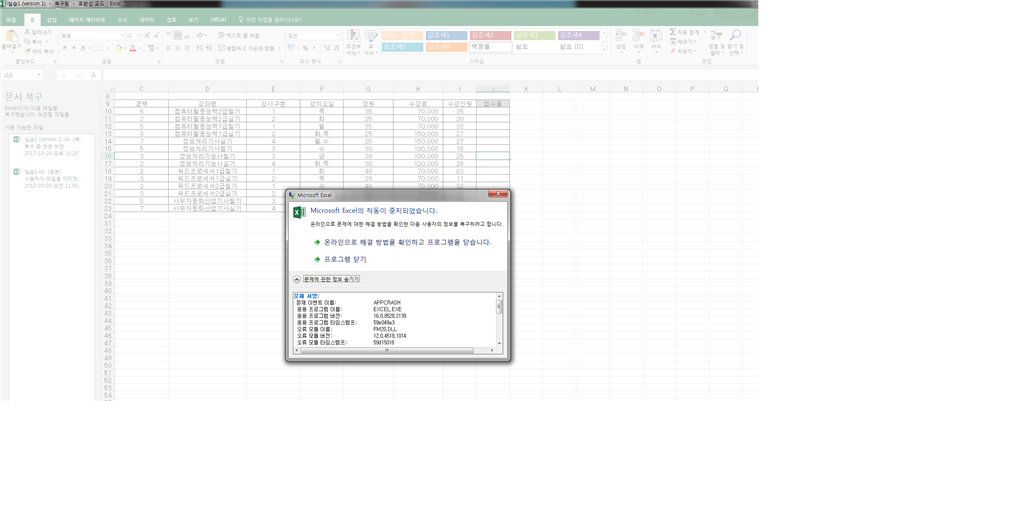
Task: Click the '문제에 관한 정보 숨기기' button
Action: (x=331, y=279)
